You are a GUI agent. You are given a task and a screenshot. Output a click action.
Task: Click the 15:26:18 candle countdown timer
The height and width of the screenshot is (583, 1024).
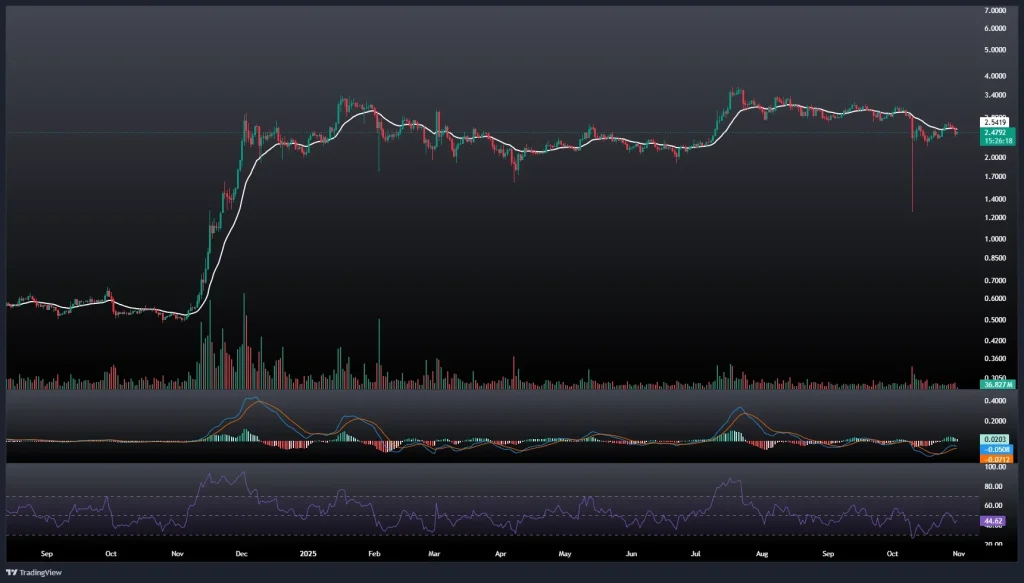point(966,141)
